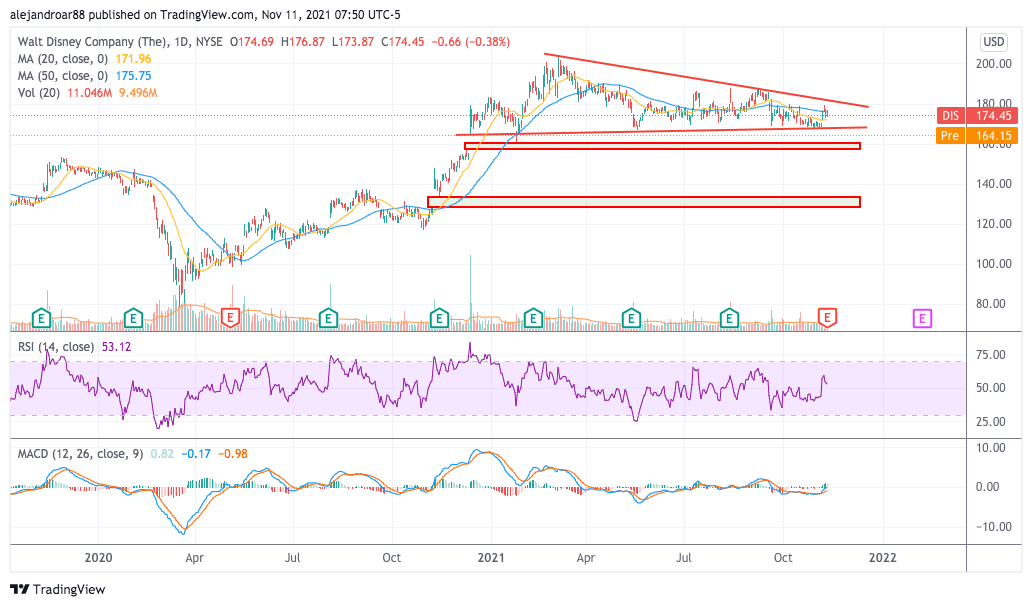Click the magenta upcoming earnings marker
The width and height of the screenshot is (1032, 607).
click(922, 319)
